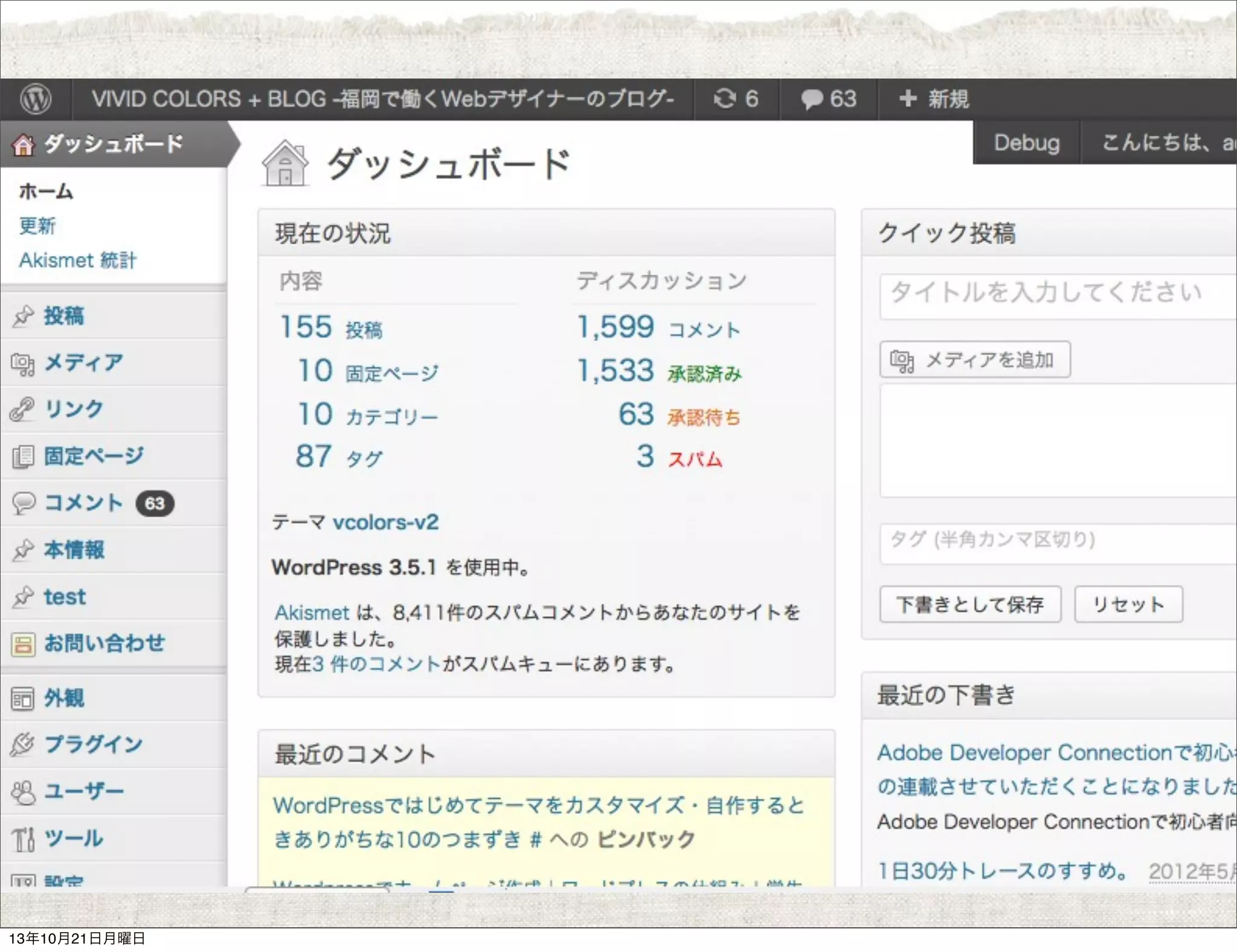
Task: Open the Media sidebar icon
Action: pyautogui.click(x=23, y=363)
